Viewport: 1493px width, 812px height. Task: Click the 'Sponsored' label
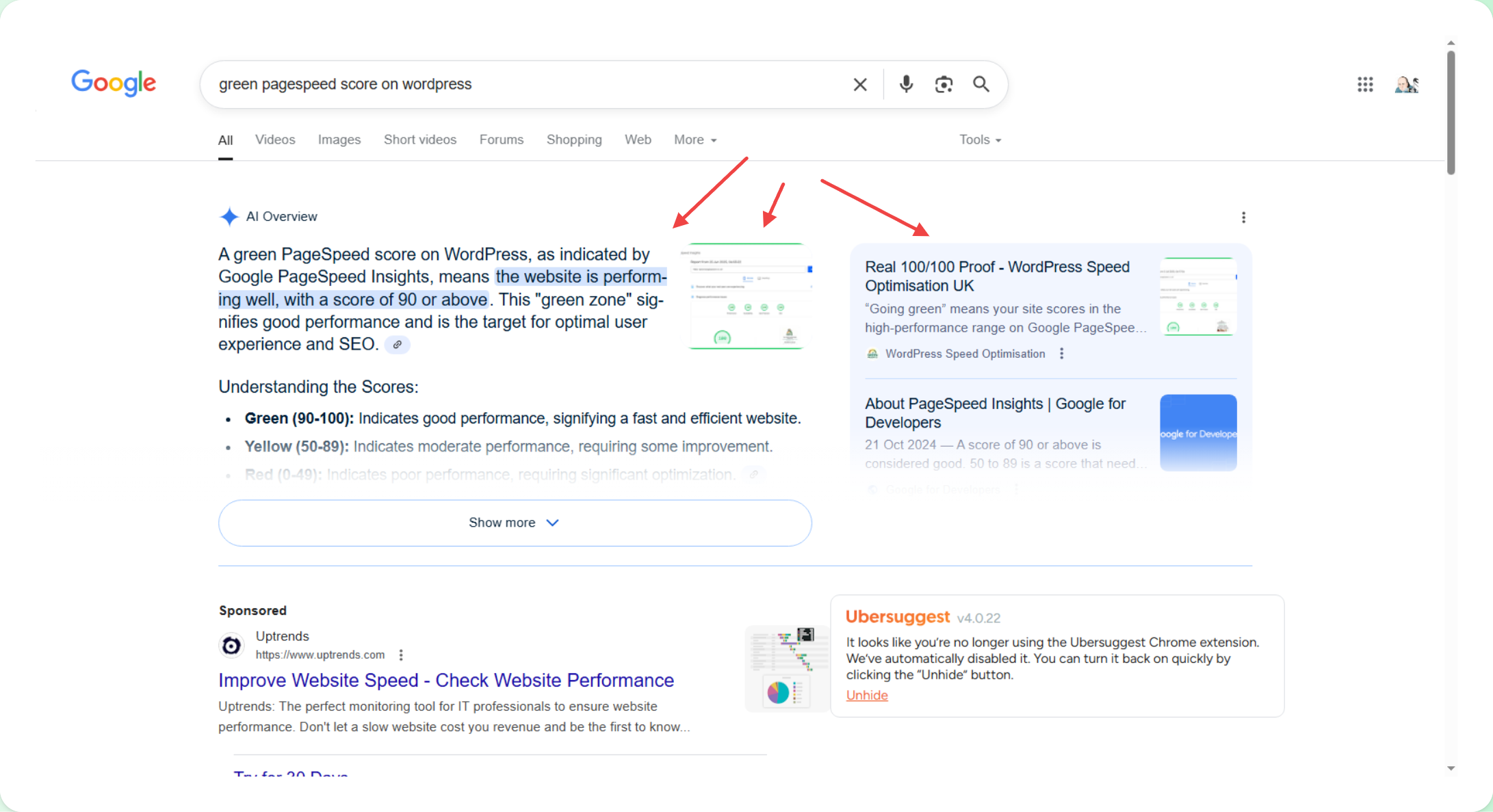(252, 610)
